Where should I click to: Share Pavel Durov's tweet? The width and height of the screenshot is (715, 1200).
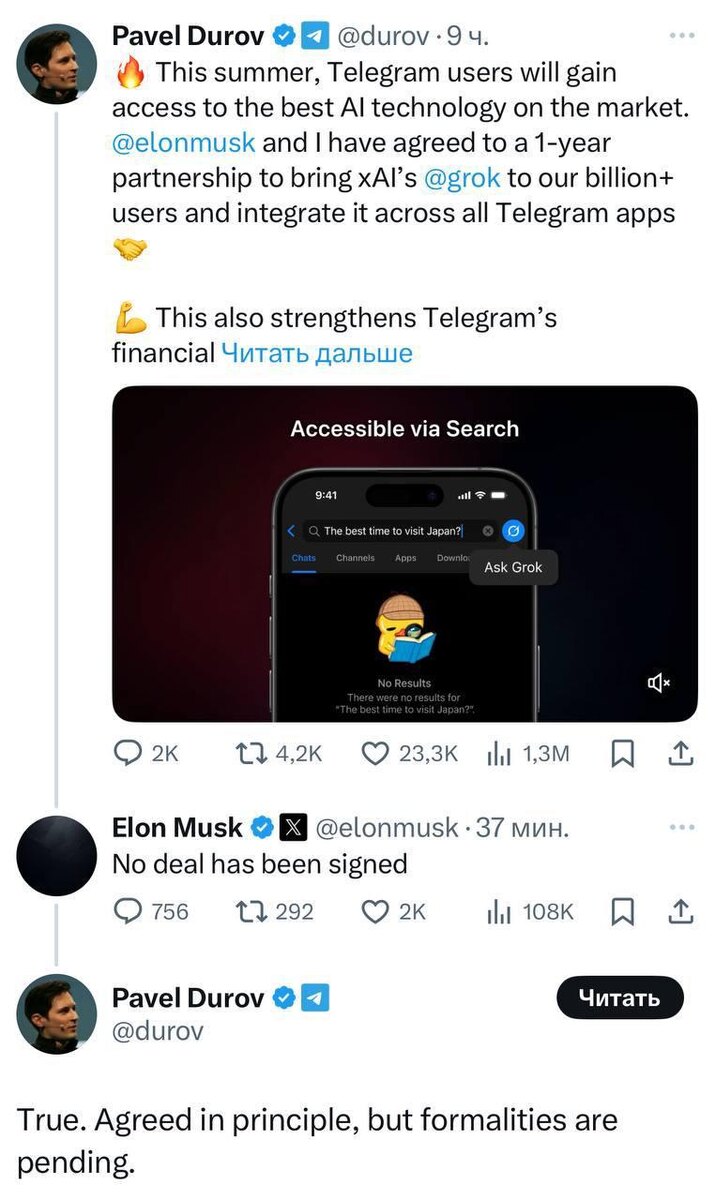click(680, 754)
